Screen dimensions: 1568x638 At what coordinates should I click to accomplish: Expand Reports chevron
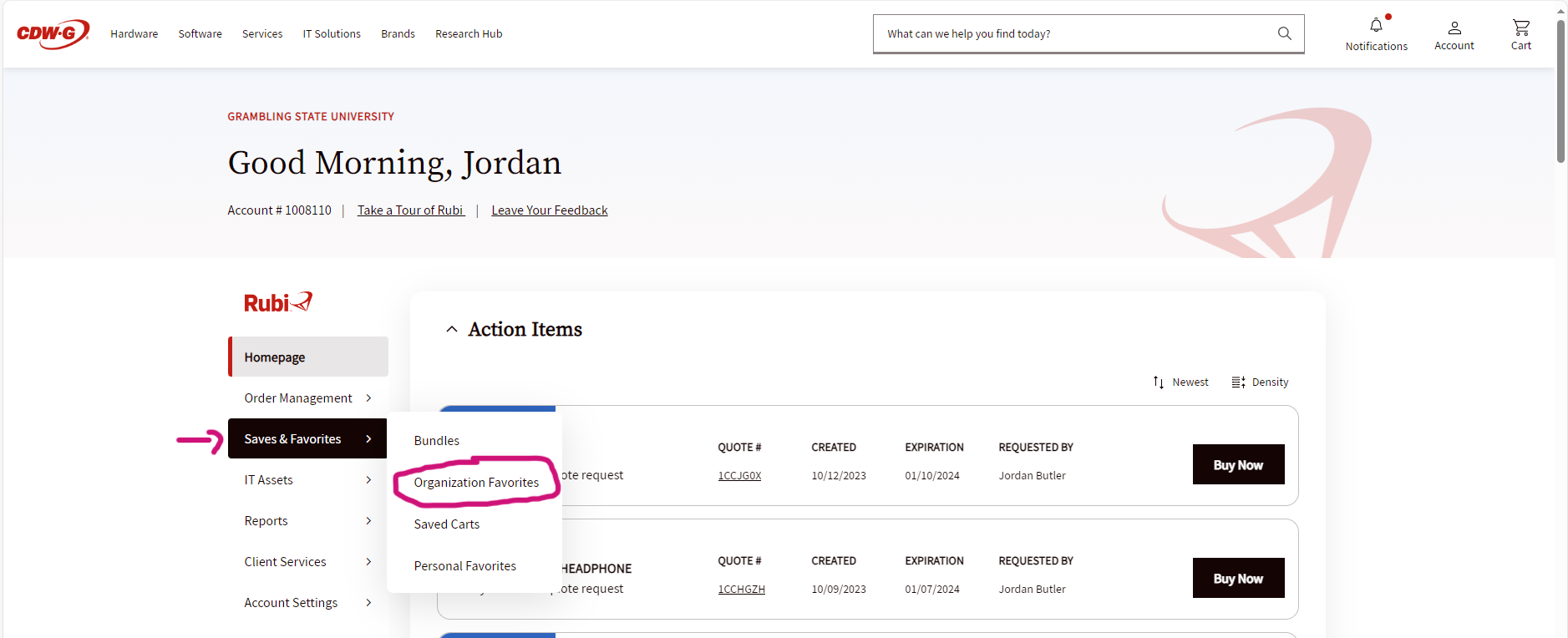368,520
